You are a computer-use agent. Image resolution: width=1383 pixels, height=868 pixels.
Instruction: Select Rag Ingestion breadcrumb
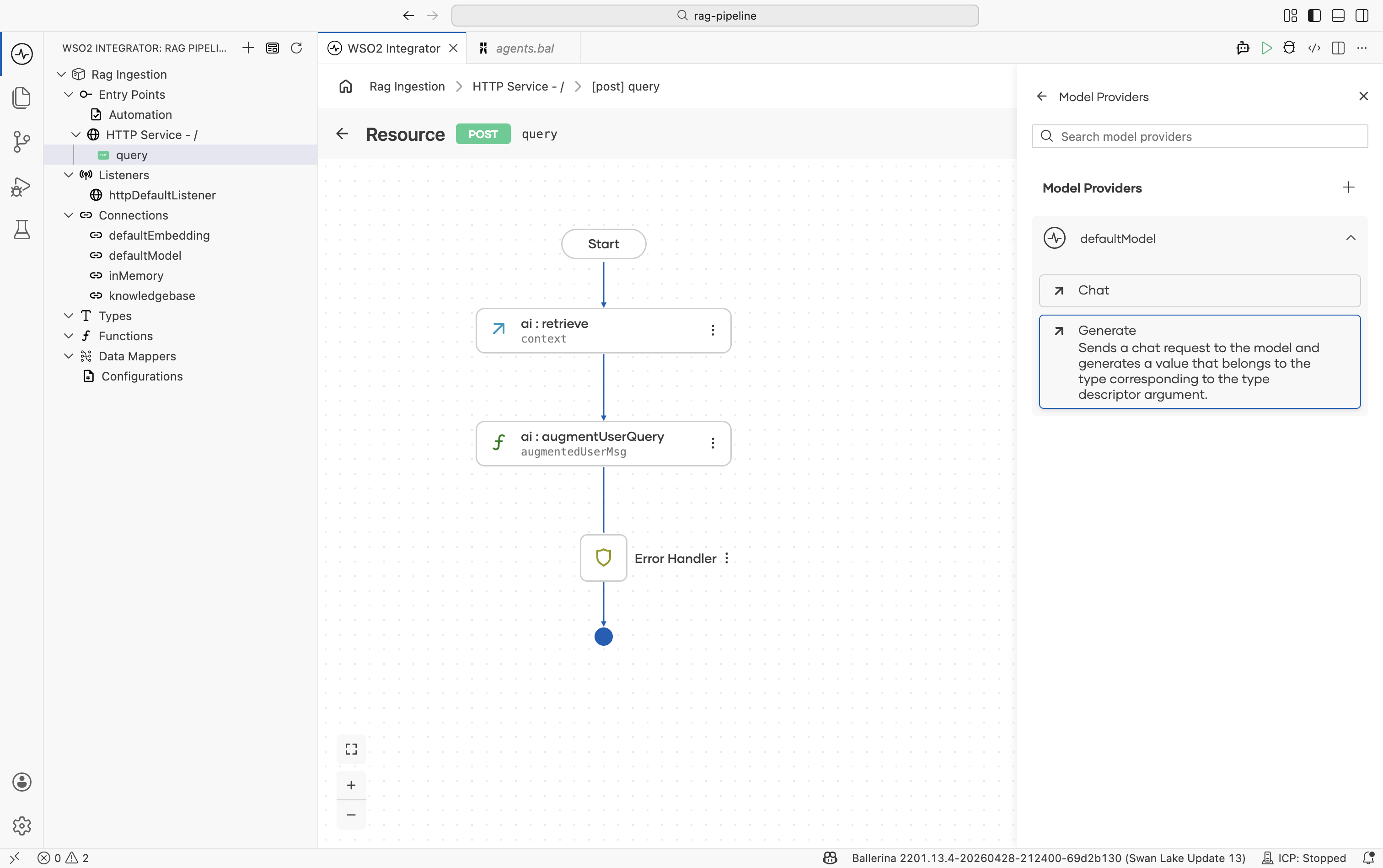pyautogui.click(x=407, y=86)
